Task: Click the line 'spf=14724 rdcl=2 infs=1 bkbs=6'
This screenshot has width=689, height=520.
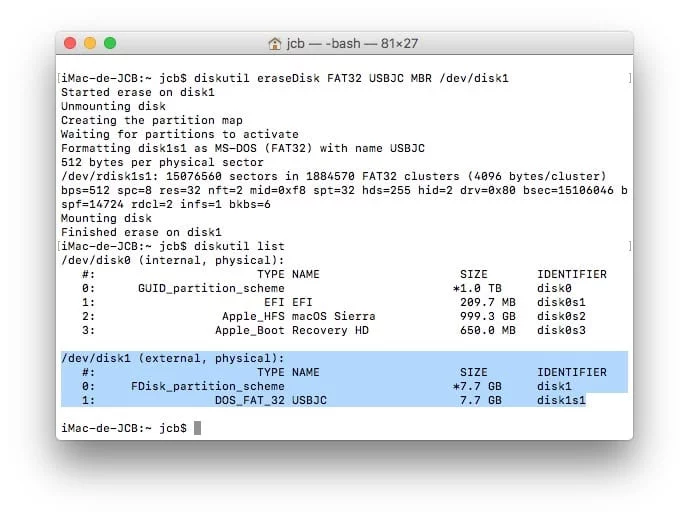Action: coord(166,204)
